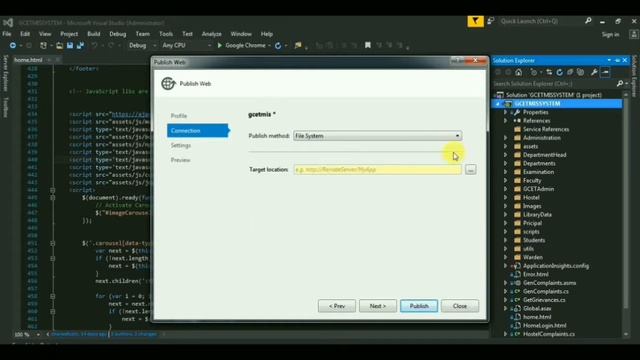Expand the DepartmentHead folder
This screenshot has height=360, width=640.
pos(506,155)
